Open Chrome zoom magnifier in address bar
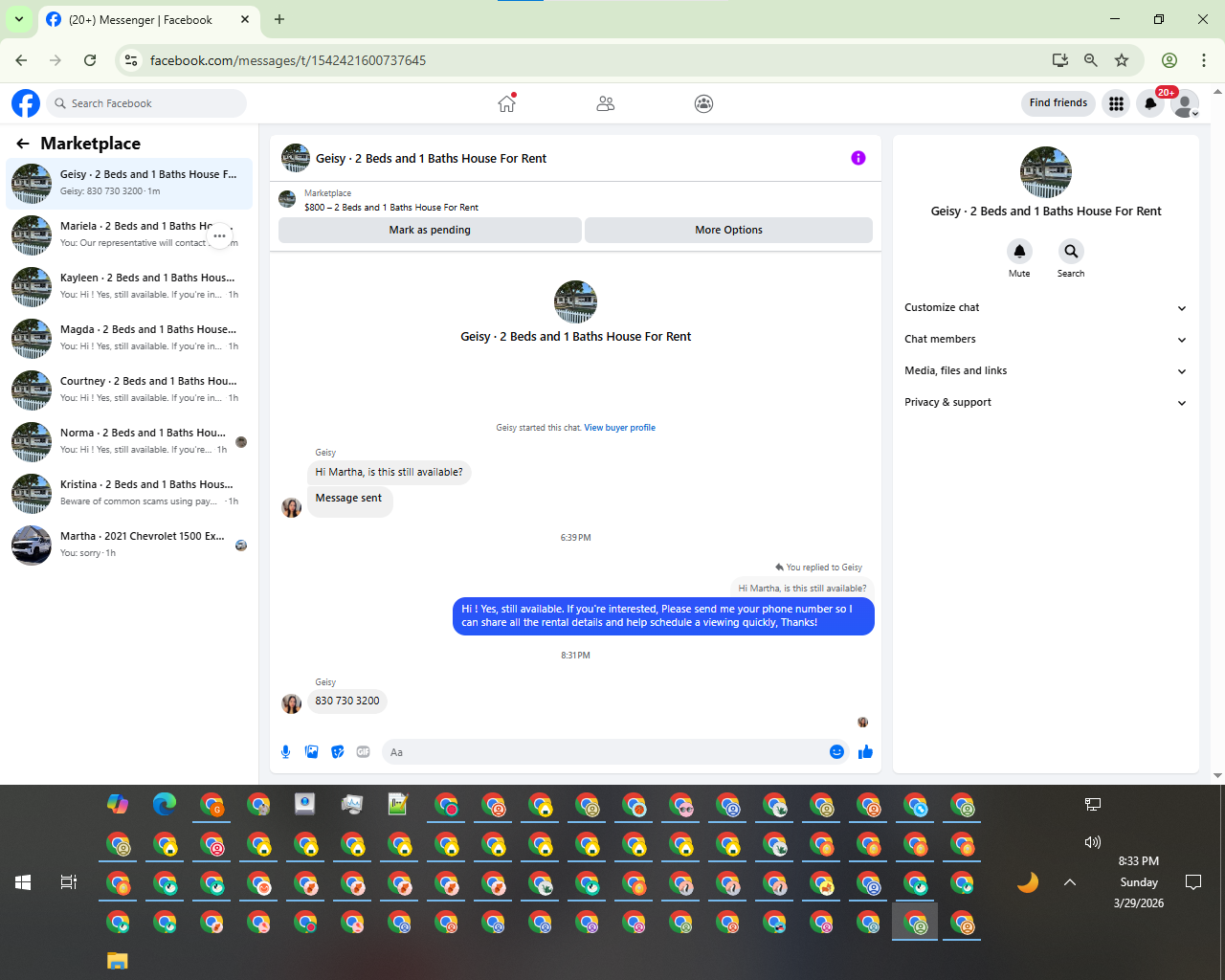The image size is (1225, 980). [1090, 60]
